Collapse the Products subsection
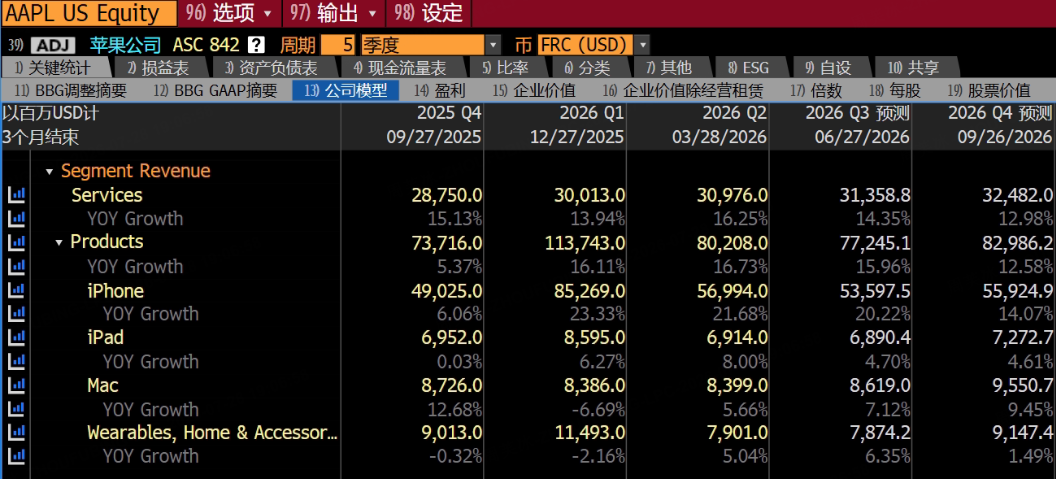The width and height of the screenshot is (1056, 479). click(59, 242)
